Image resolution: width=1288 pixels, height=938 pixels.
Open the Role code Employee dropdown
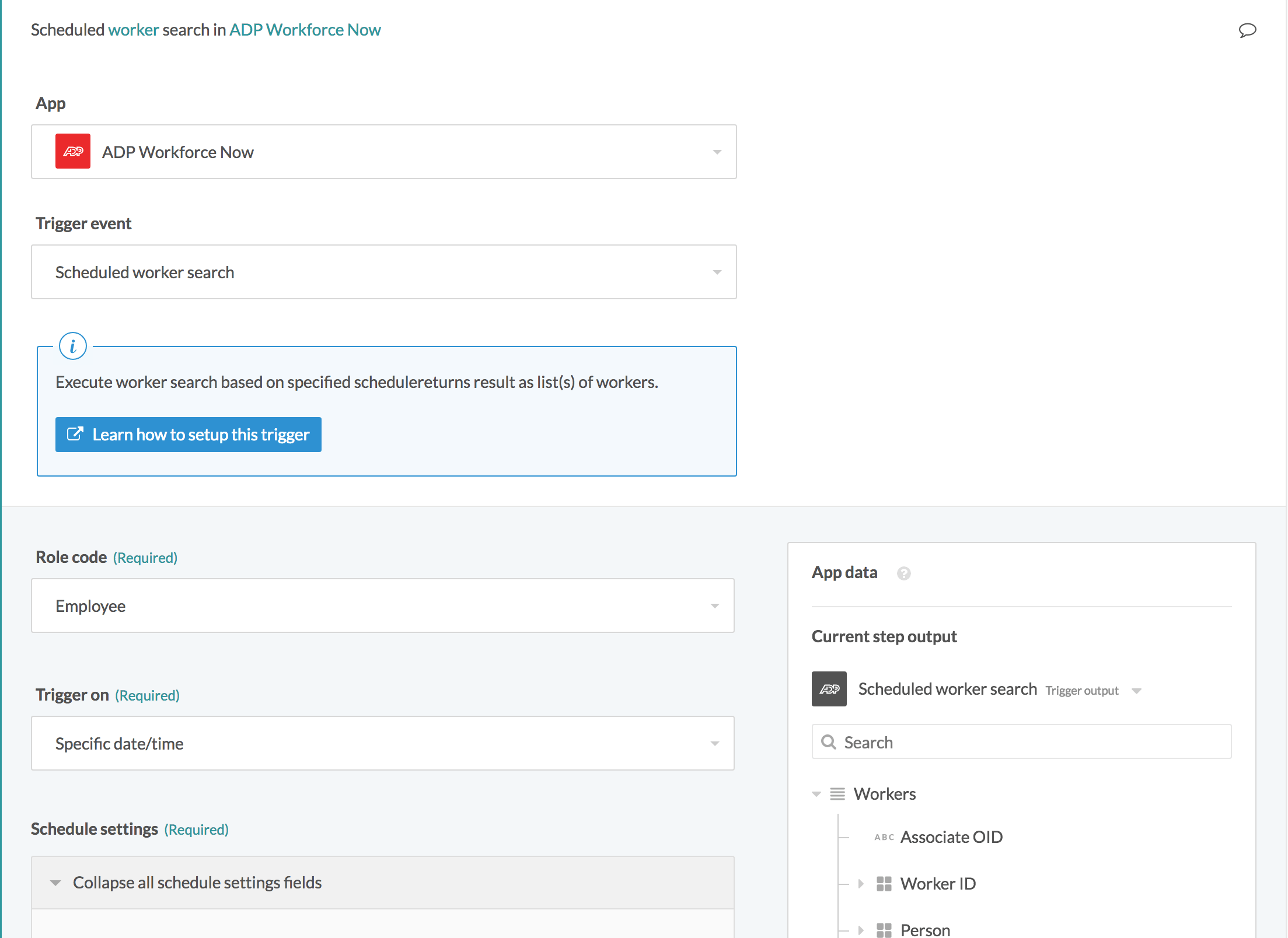(715, 605)
